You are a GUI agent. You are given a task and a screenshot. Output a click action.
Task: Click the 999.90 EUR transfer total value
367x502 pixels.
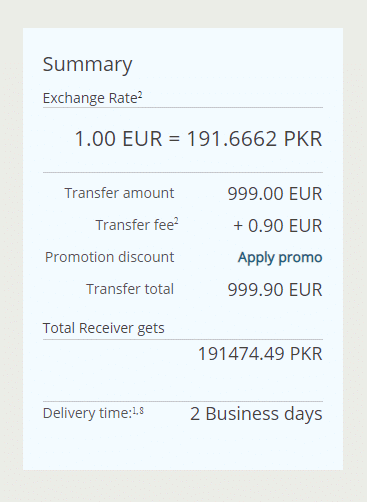pos(275,290)
